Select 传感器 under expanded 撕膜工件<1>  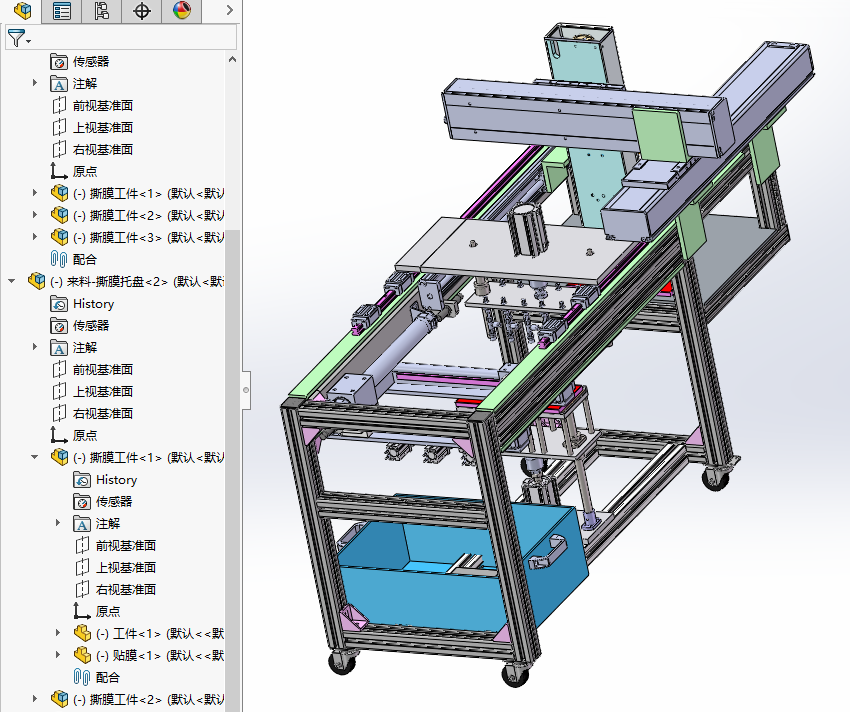102,502
